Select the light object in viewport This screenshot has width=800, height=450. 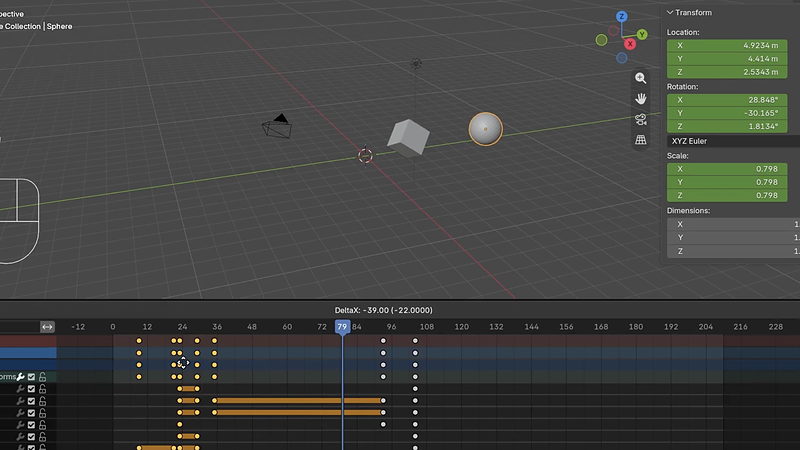(416, 63)
